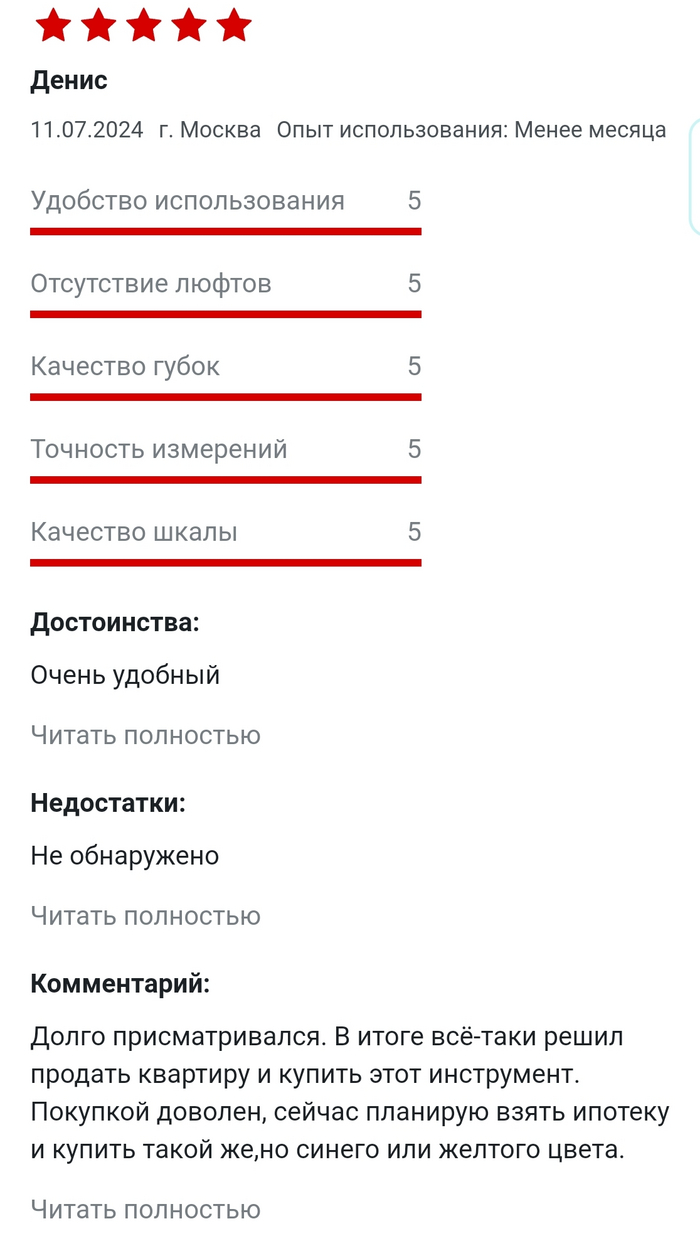Image resolution: width=700 pixels, height=1236 pixels.
Task: Expand "Читать полностью" under Комментарий
Action: [x=145, y=1210]
